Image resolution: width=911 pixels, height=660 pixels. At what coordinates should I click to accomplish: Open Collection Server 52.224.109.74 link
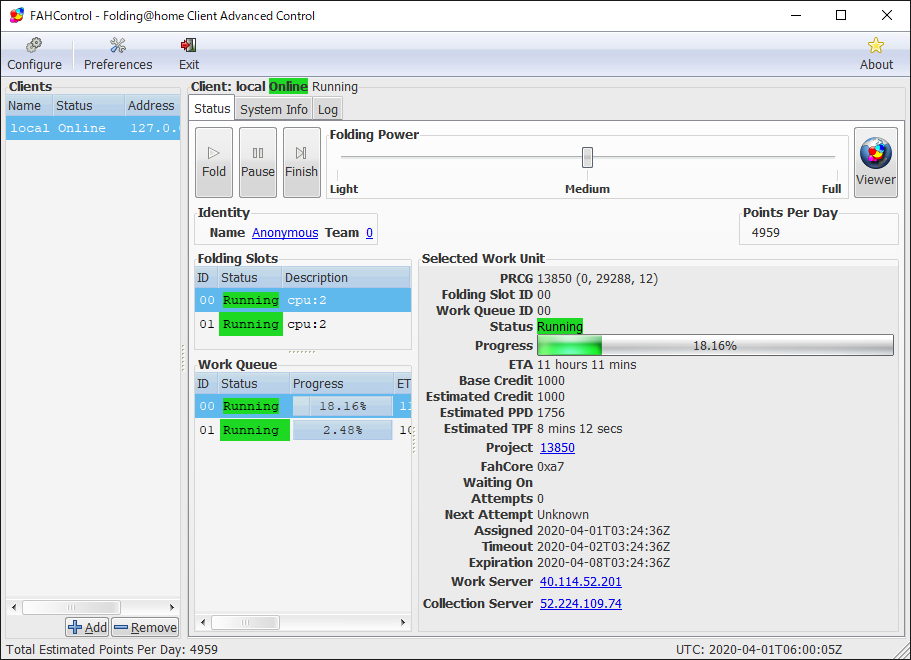coord(580,604)
